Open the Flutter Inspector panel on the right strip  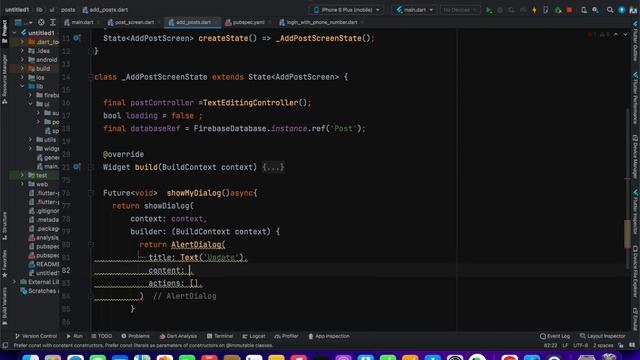click(635, 212)
